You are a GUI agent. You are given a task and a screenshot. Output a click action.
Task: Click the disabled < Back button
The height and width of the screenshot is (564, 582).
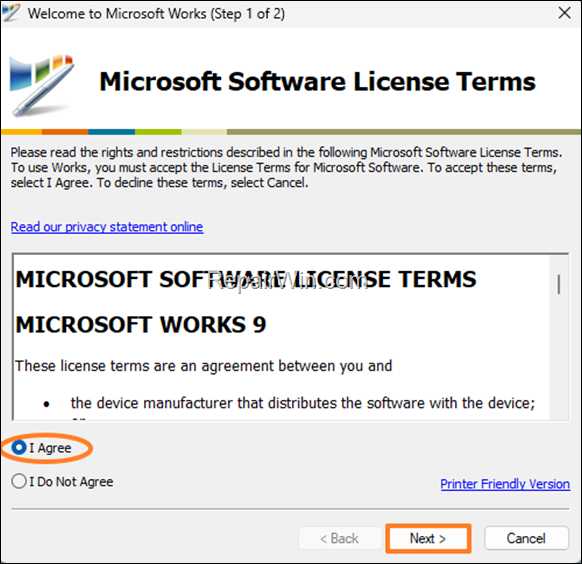[340, 538]
